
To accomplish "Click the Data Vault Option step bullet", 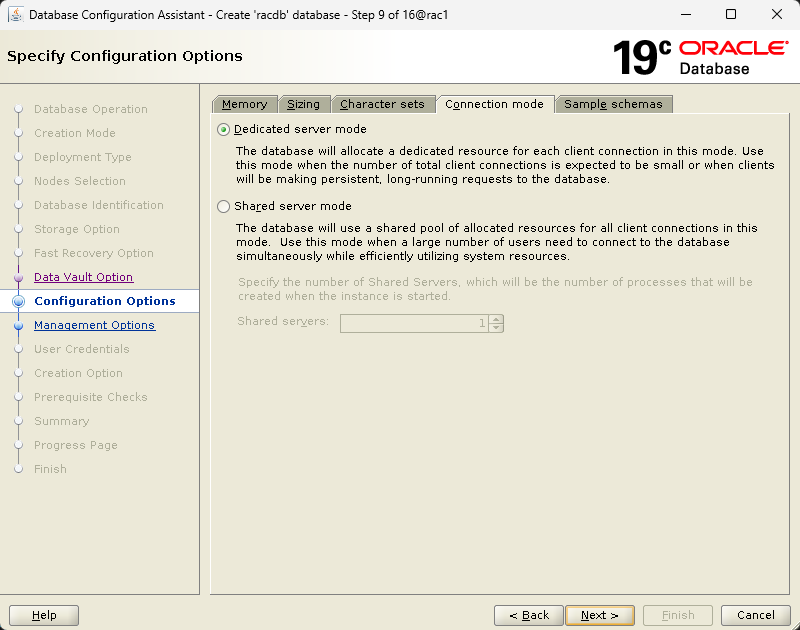I will pos(18,278).
